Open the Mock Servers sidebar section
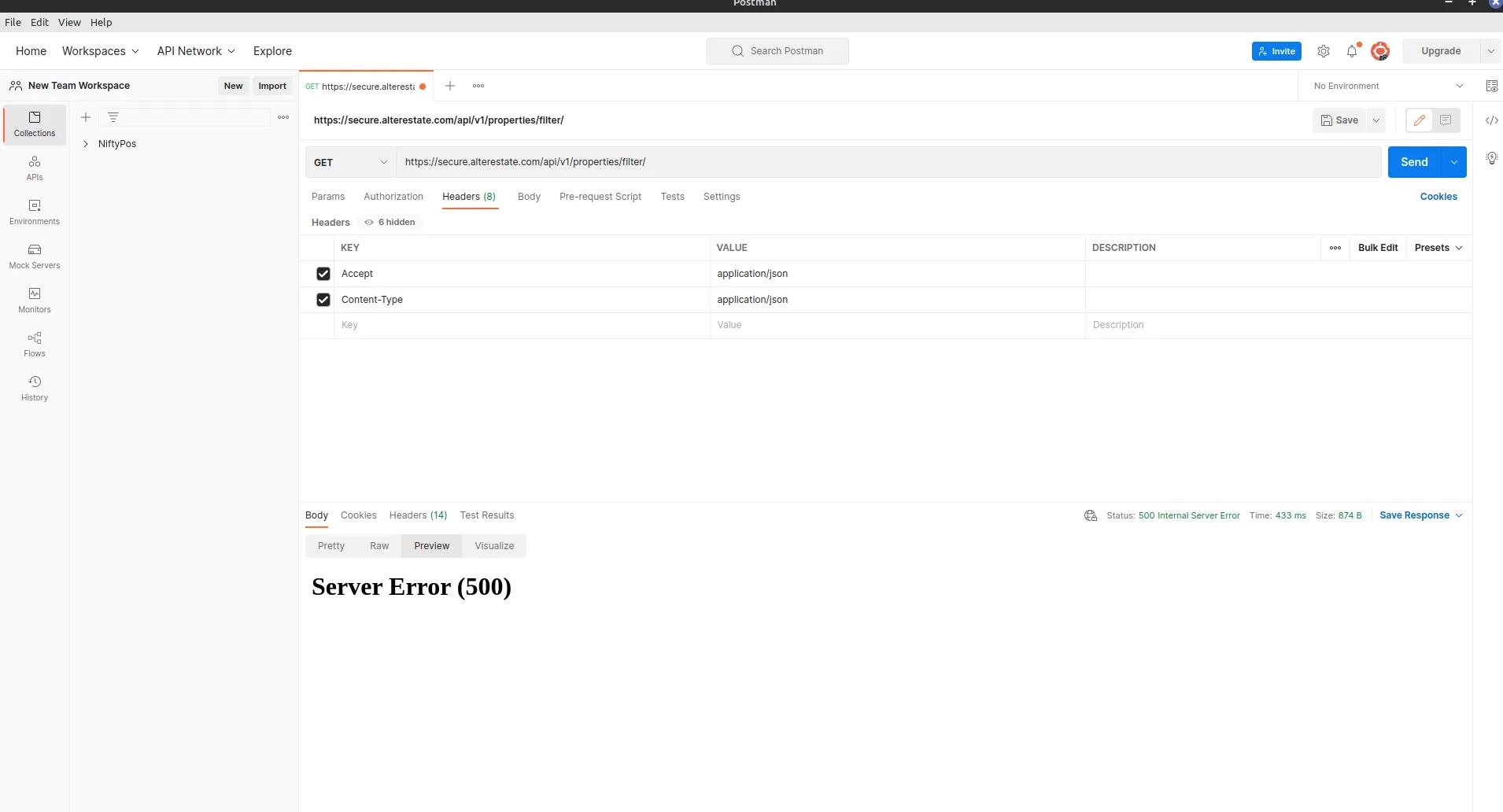Viewport: 1503px width, 812px height. [35, 257]
